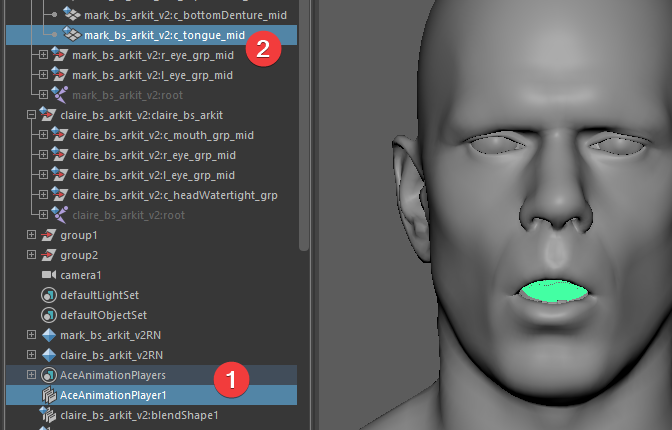Select claire_bs_arkit_v2:c_headWatertight_grp label

coord(175,195)
